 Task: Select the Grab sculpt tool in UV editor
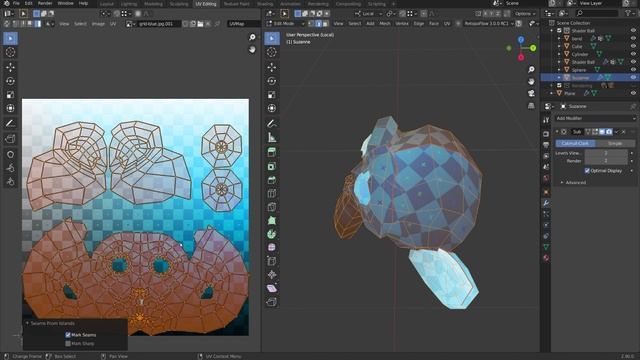point(11,154)
